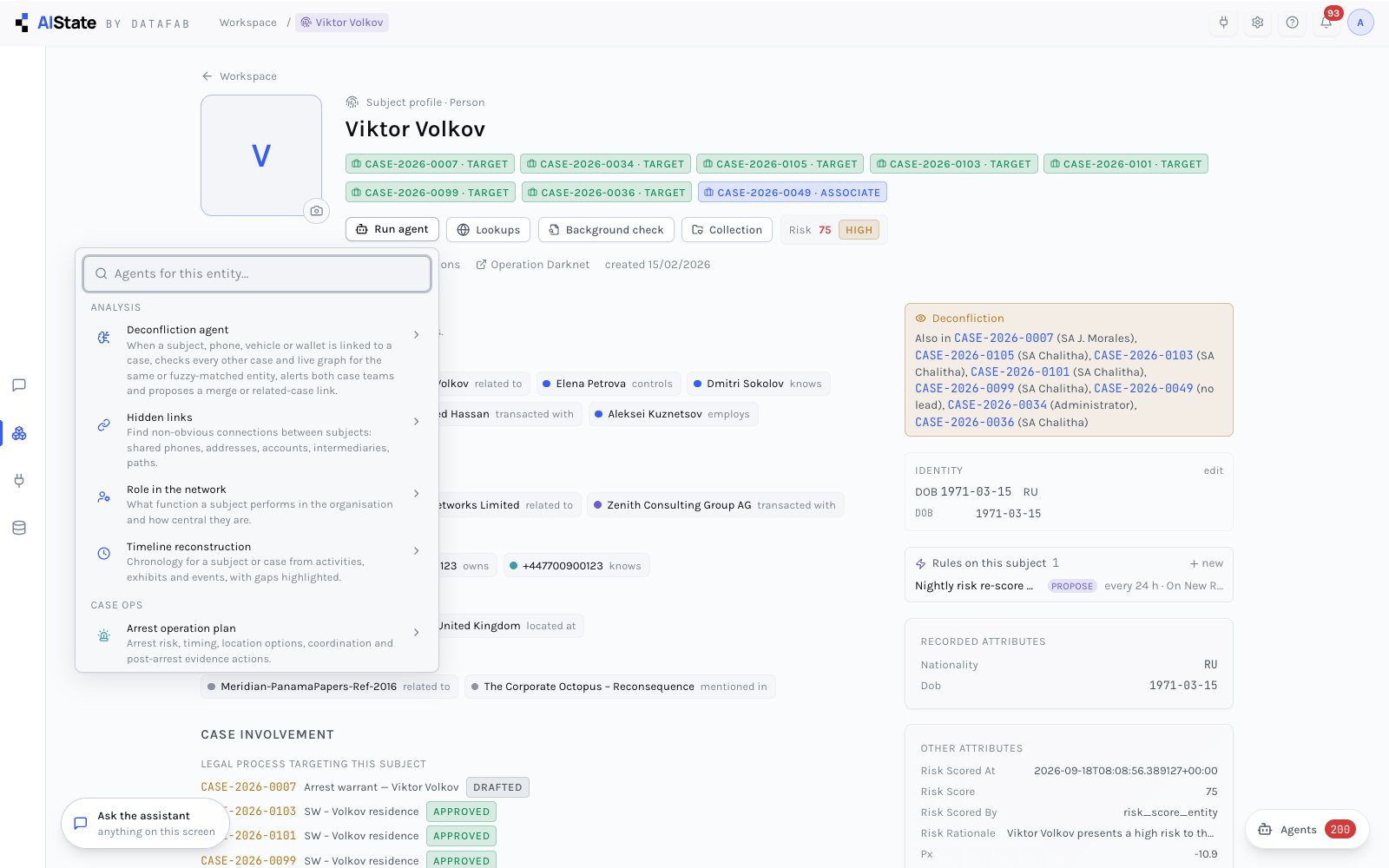This screenshot has height=868, width=1389.
Task: Click the AIState logo
Action: coord(56,23)
